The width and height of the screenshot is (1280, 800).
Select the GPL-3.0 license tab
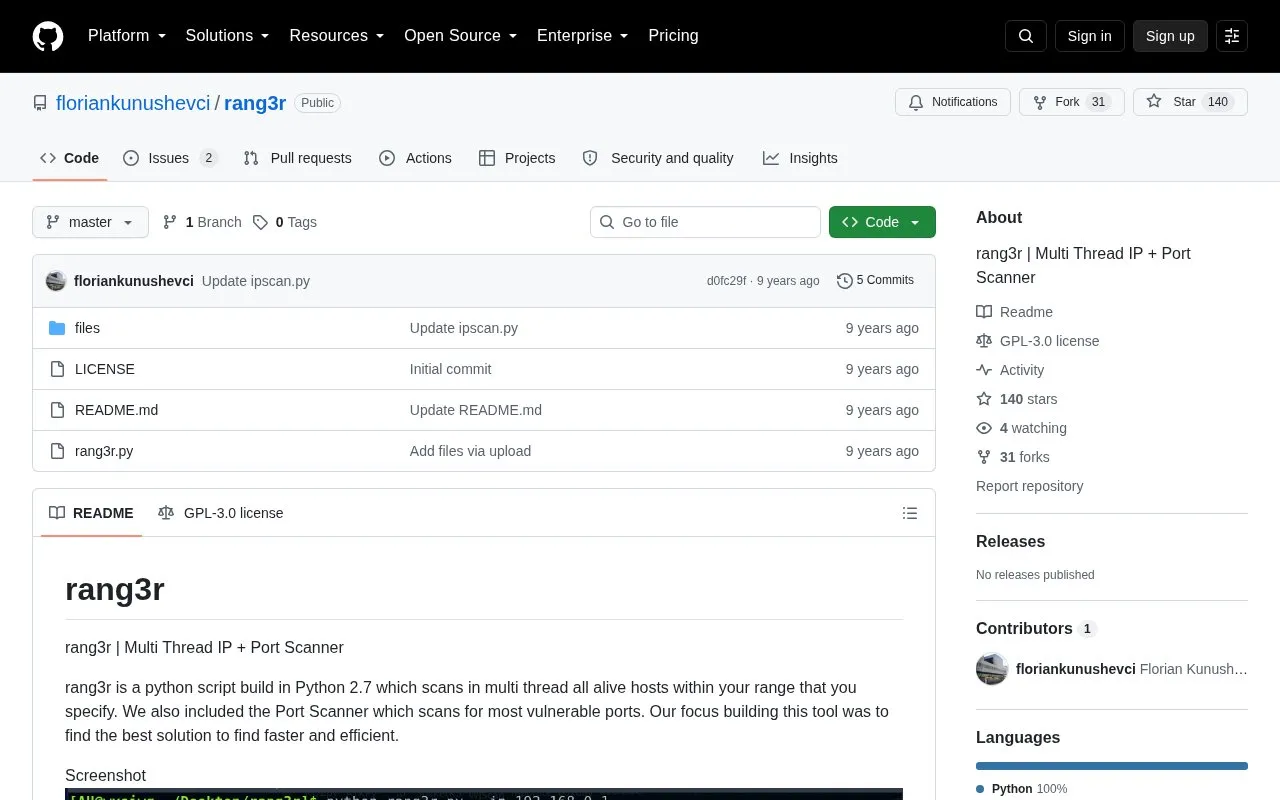point(221,513)
